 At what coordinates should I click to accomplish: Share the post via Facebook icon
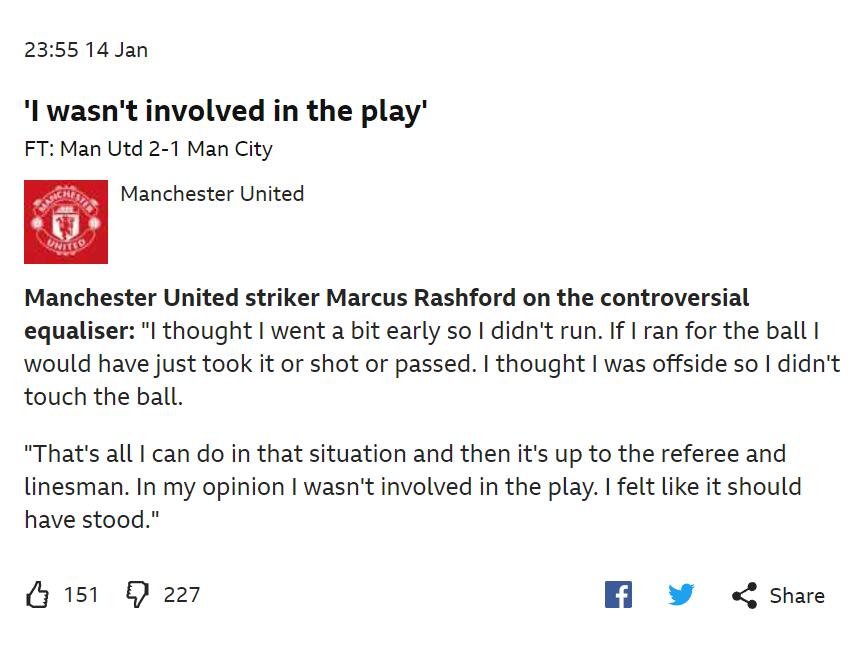point(618,595)
